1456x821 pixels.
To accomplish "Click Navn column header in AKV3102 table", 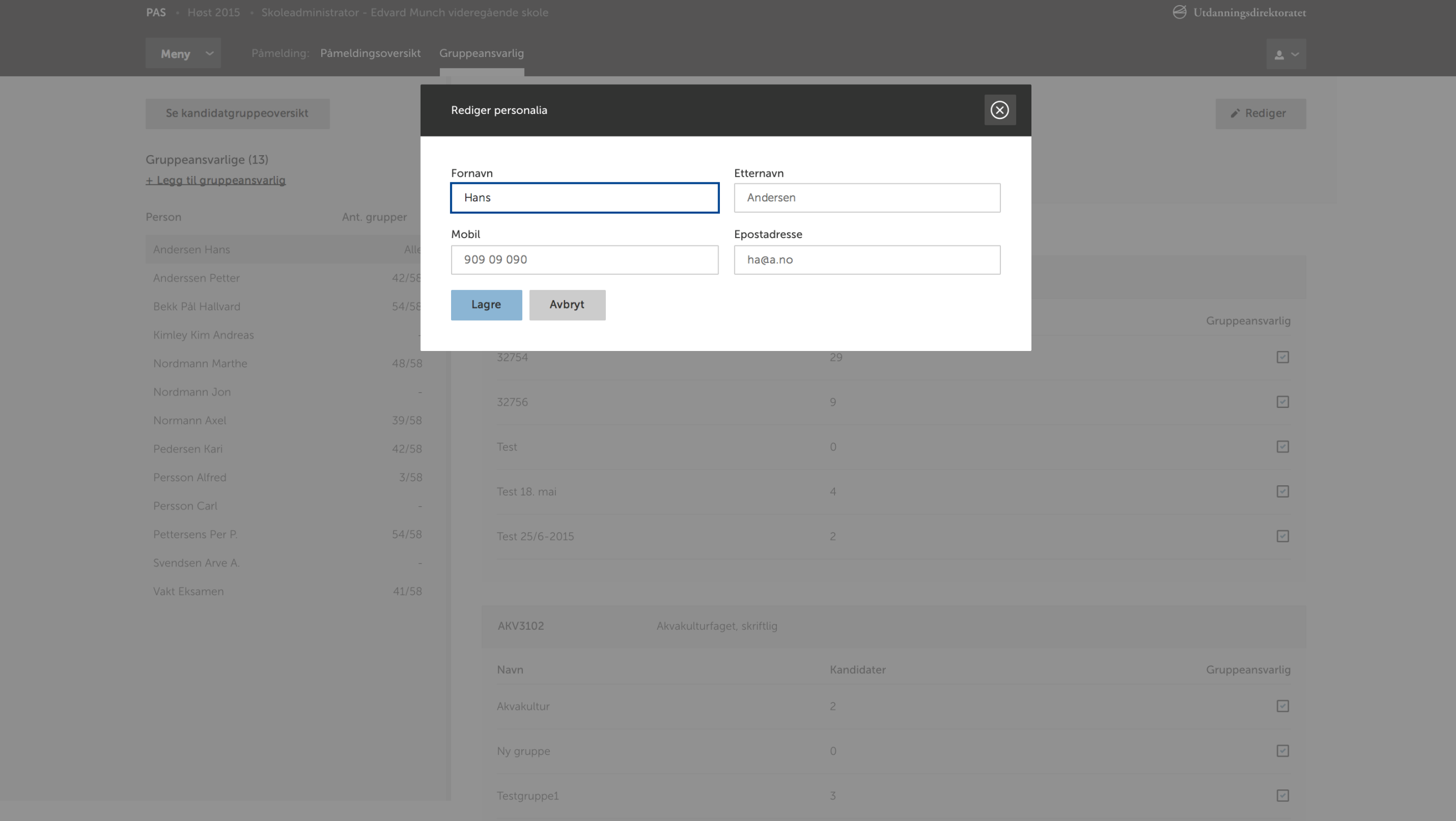I will [x=510, y=670].
